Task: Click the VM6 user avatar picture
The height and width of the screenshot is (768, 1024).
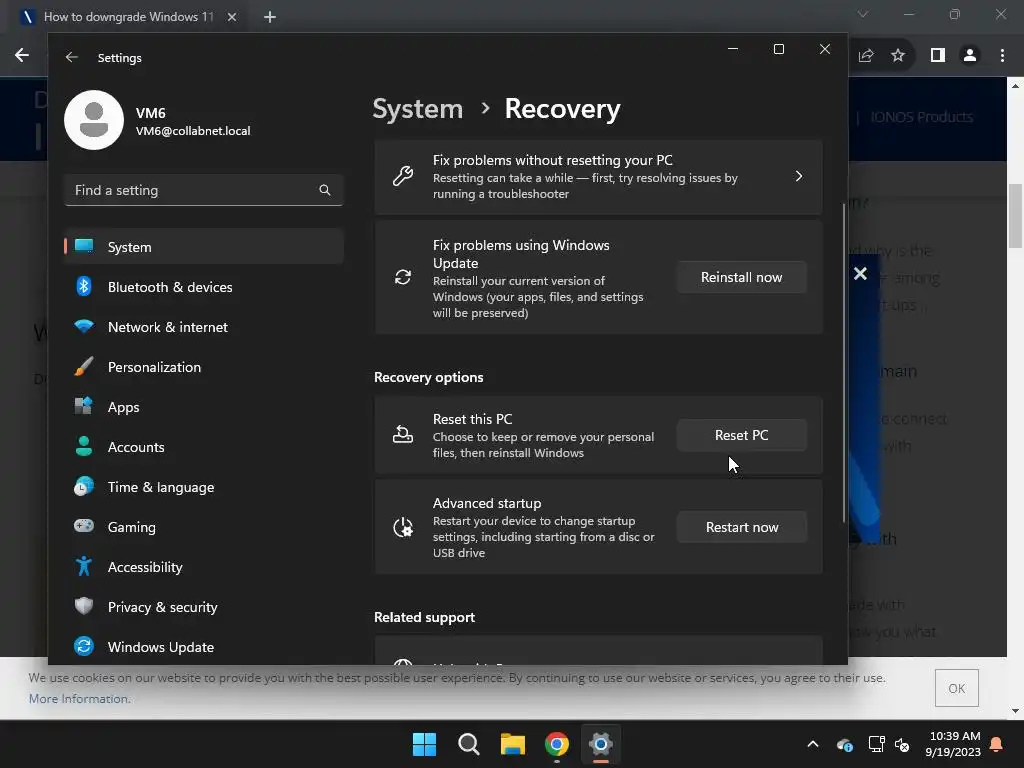Action: point(94,120)
